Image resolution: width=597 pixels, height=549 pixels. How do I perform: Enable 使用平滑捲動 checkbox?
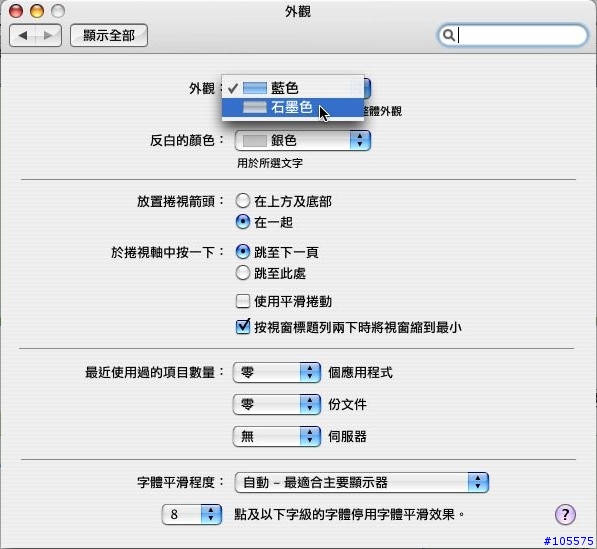(243, 301)
